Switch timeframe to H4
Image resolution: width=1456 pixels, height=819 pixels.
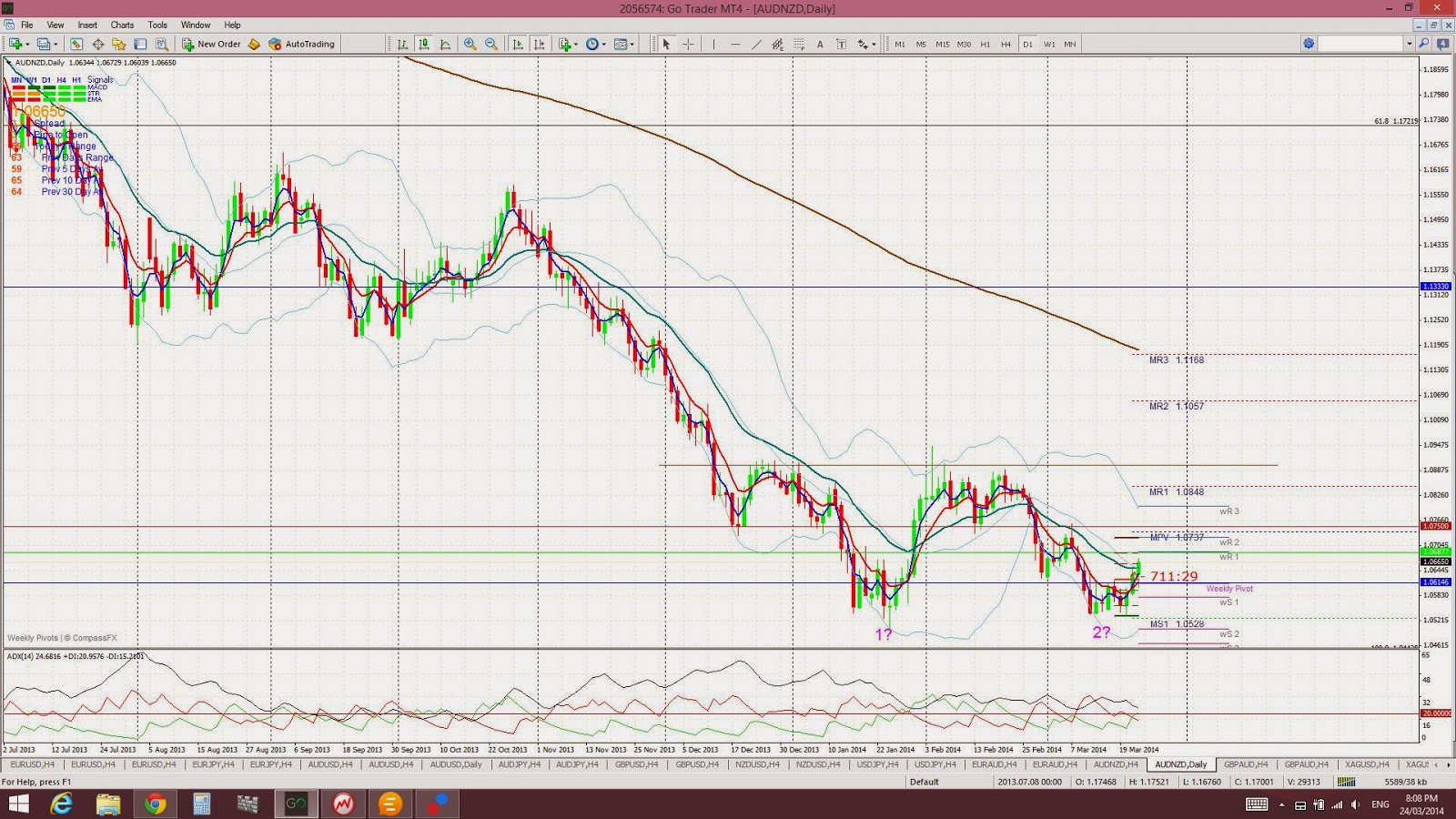1006,44
